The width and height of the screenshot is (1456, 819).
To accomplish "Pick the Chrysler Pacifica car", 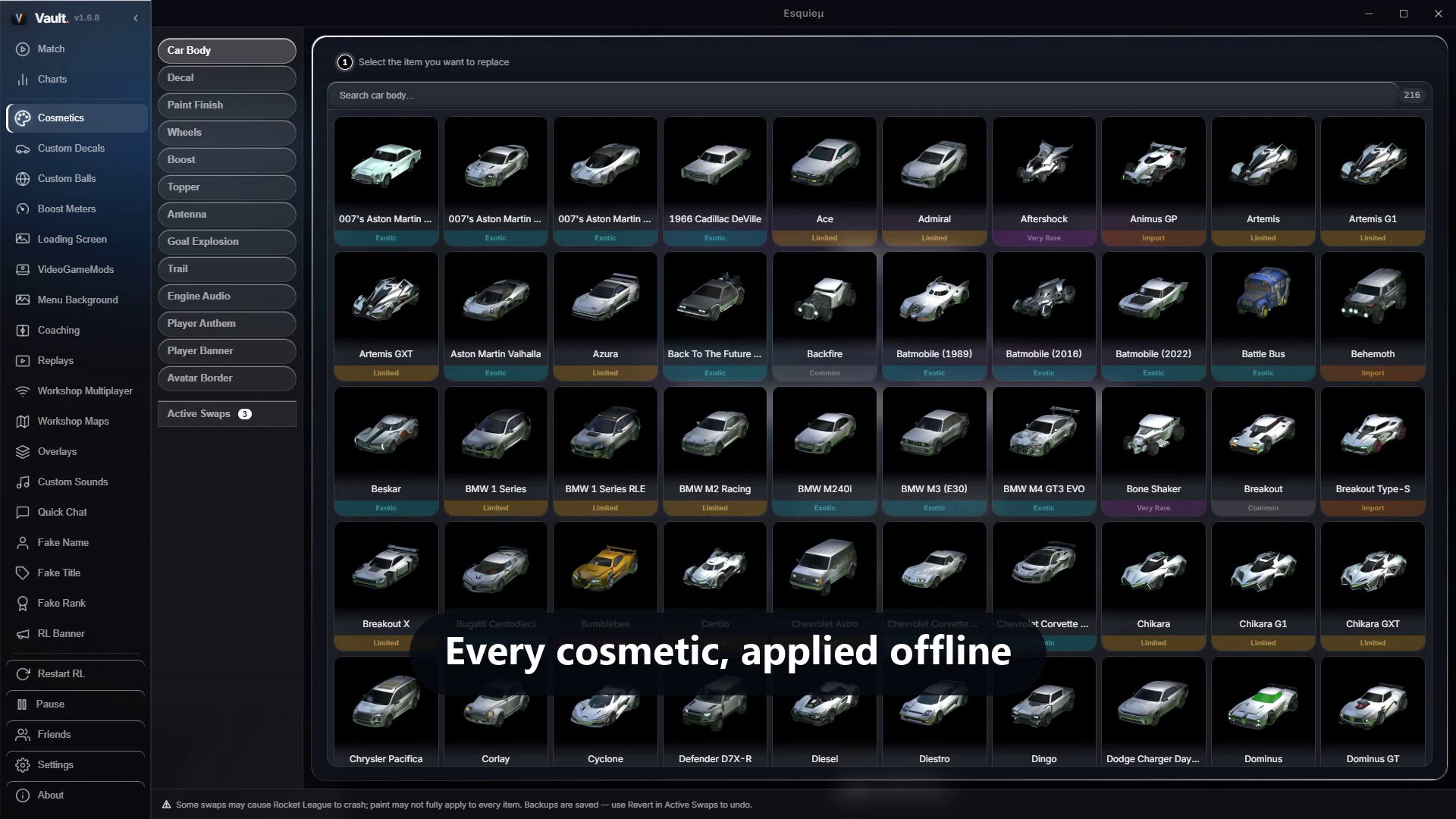I will point(386,712).
